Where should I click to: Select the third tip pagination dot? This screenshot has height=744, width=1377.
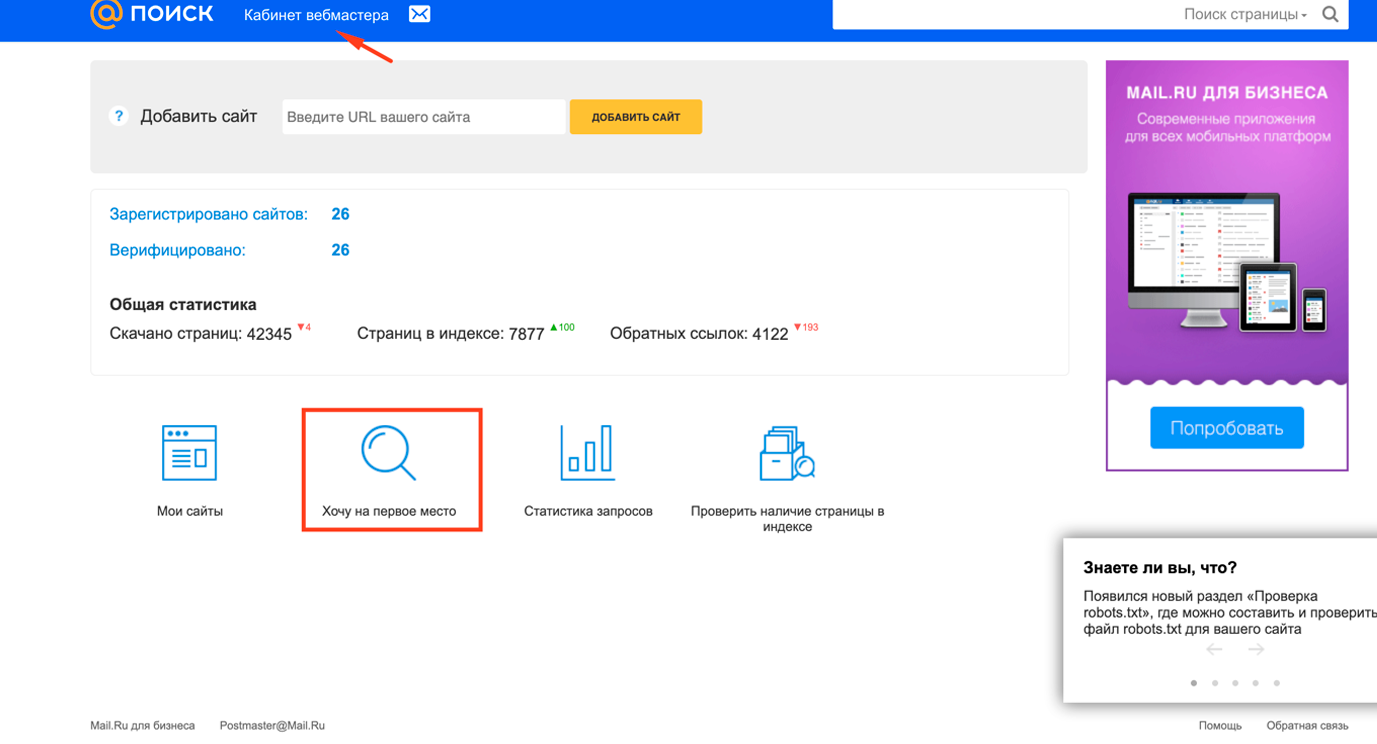coord(1236,683)
